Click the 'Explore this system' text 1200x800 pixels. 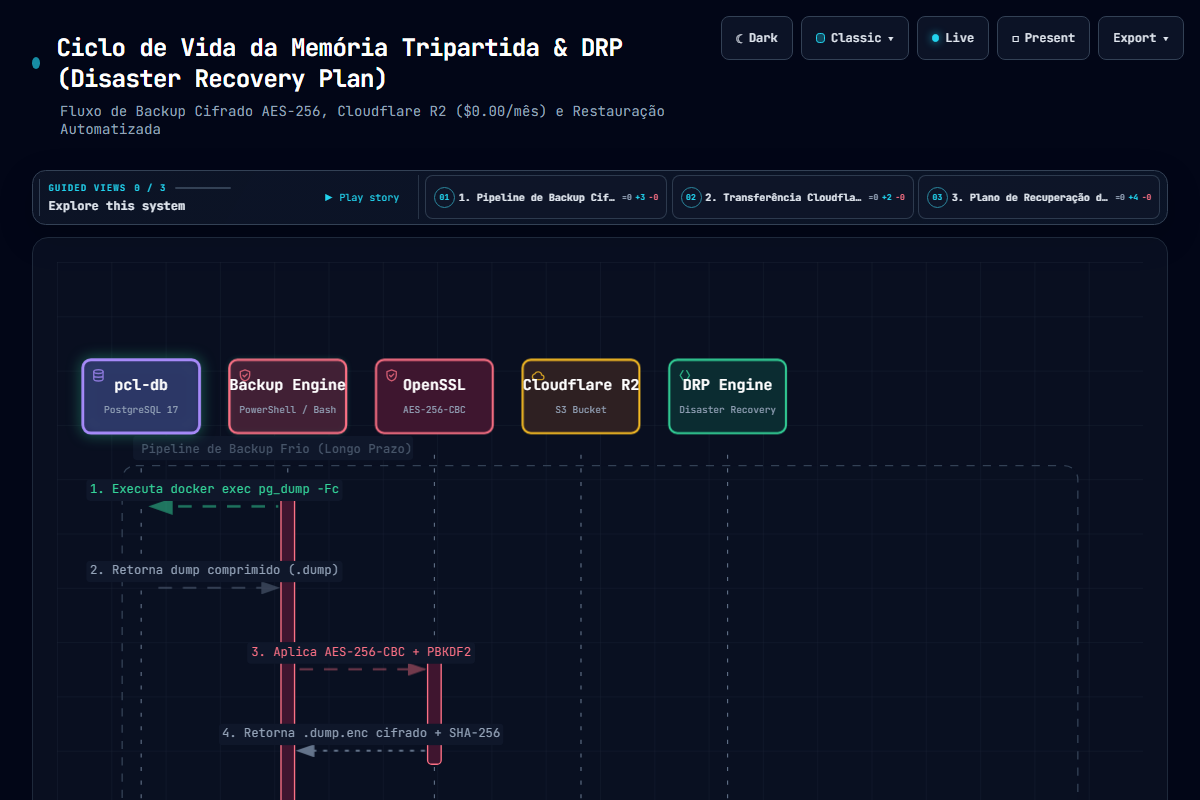pyautogui.click(x=117, y=206)
